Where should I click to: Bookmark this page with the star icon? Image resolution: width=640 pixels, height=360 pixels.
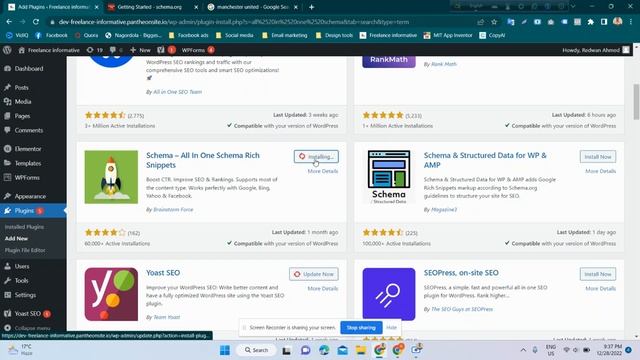[x=494, y=22]
